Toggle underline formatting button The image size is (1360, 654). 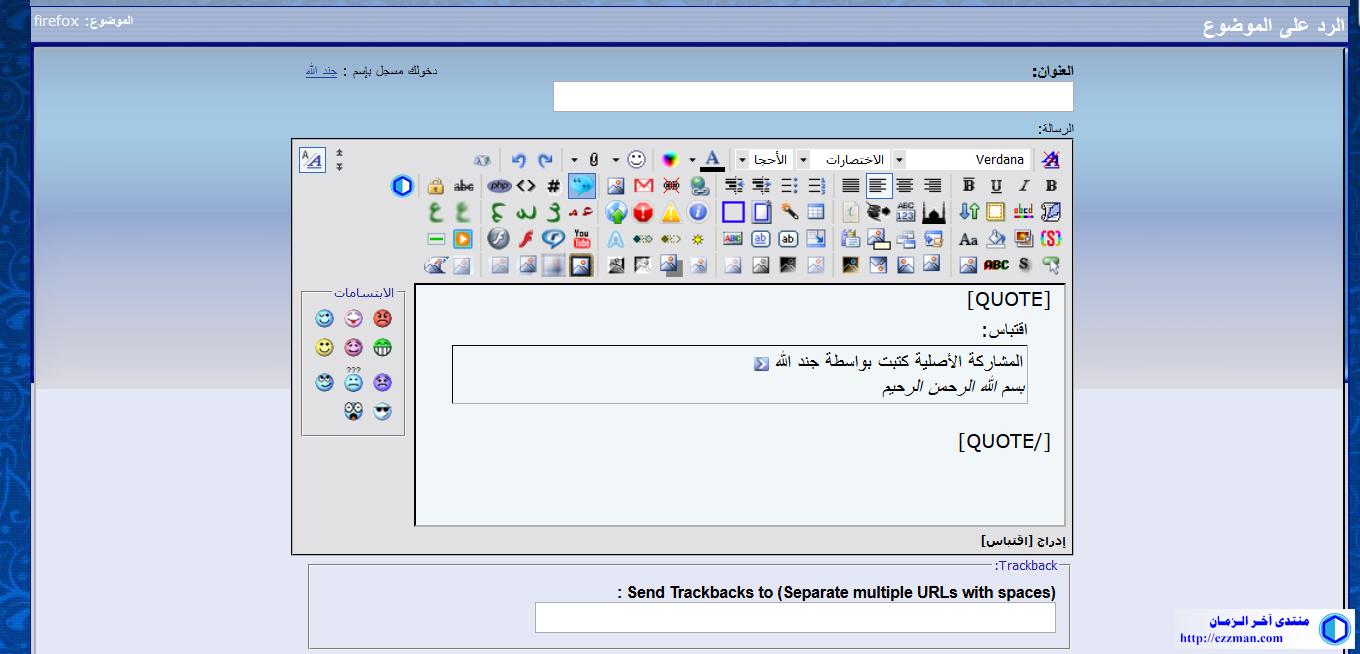(x=996, y=186)
